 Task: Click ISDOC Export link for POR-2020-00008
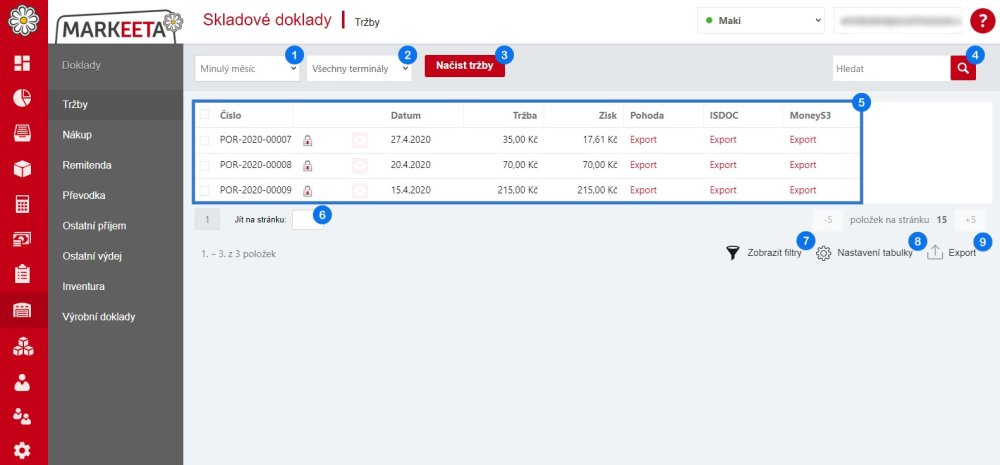(723, 165)
